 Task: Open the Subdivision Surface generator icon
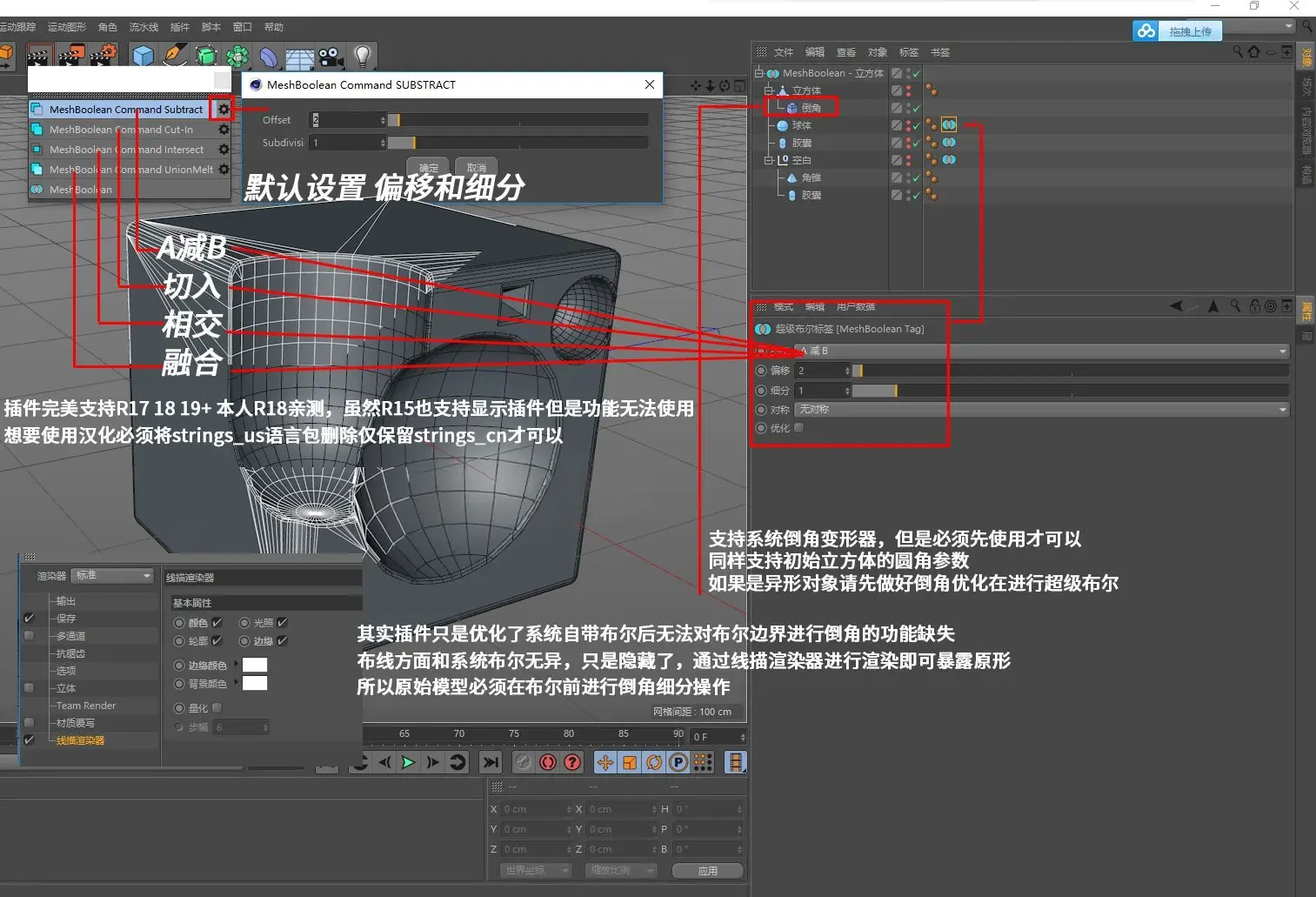point(206,56)
